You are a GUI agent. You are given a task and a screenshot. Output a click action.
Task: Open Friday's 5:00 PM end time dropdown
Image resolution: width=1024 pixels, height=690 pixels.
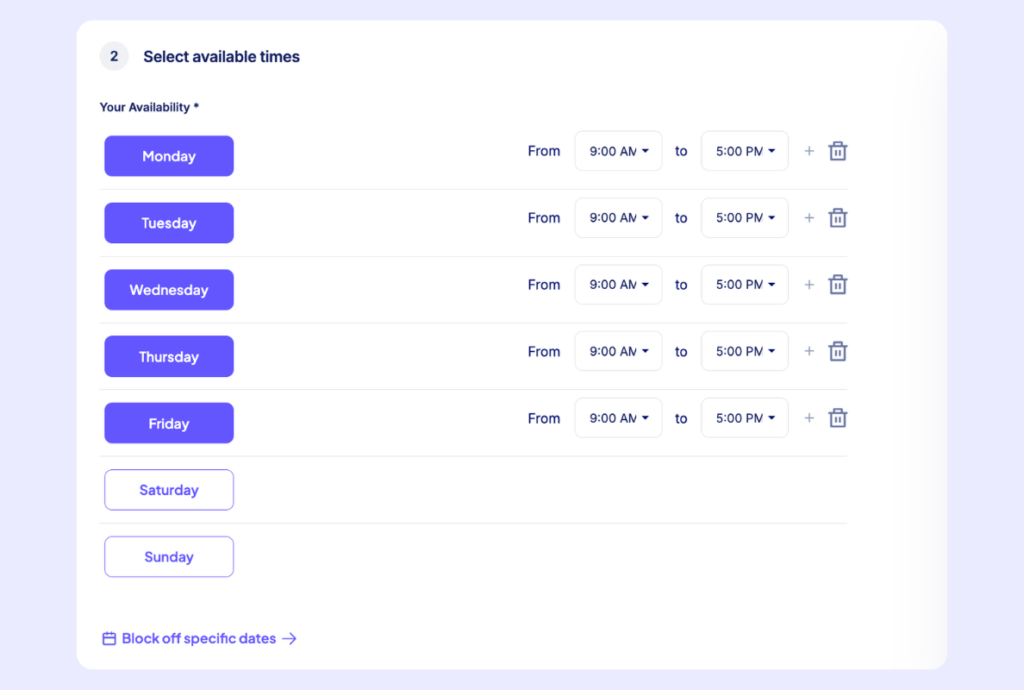744,418
